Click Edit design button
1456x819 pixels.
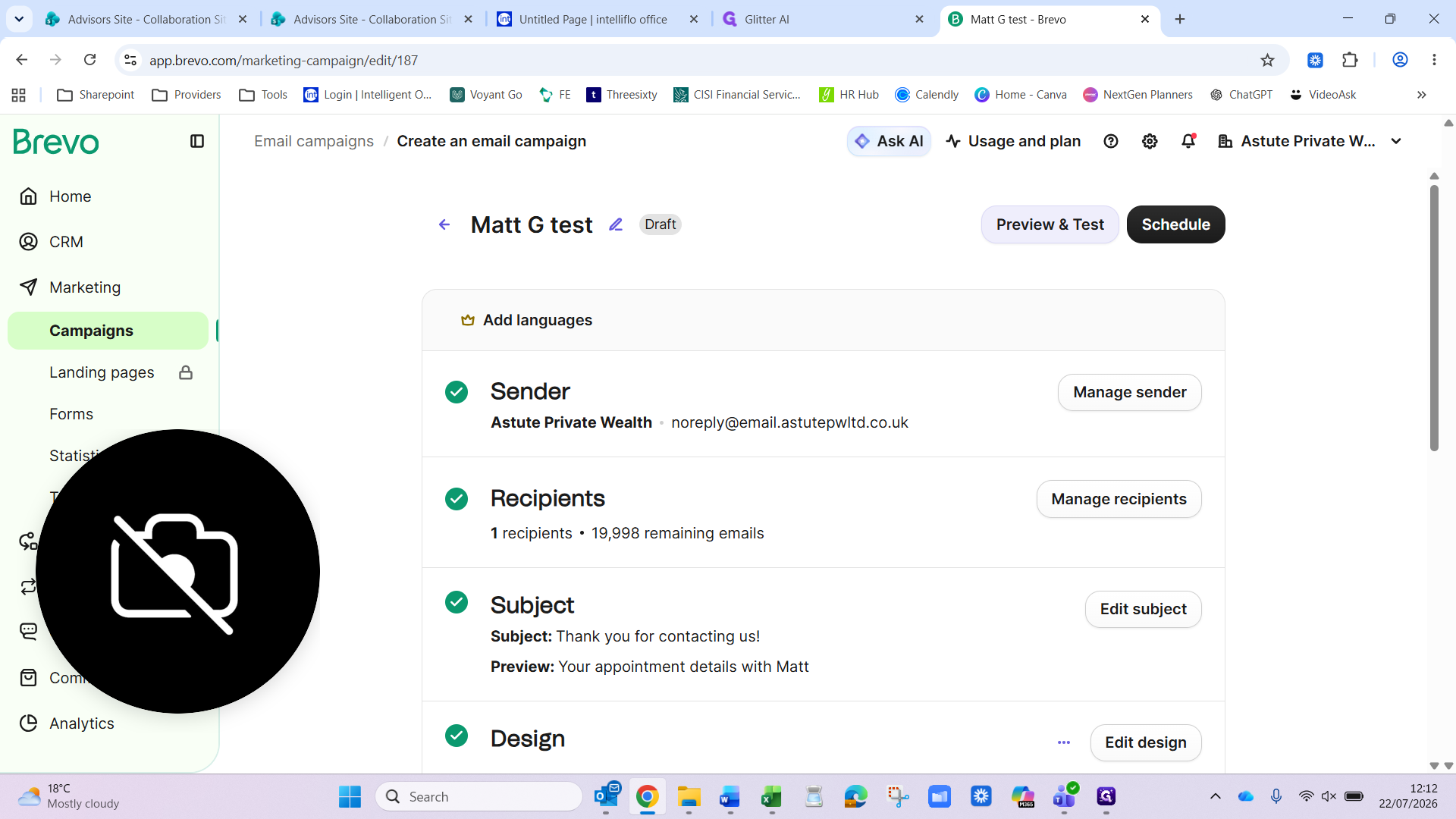click(1146, 742)
